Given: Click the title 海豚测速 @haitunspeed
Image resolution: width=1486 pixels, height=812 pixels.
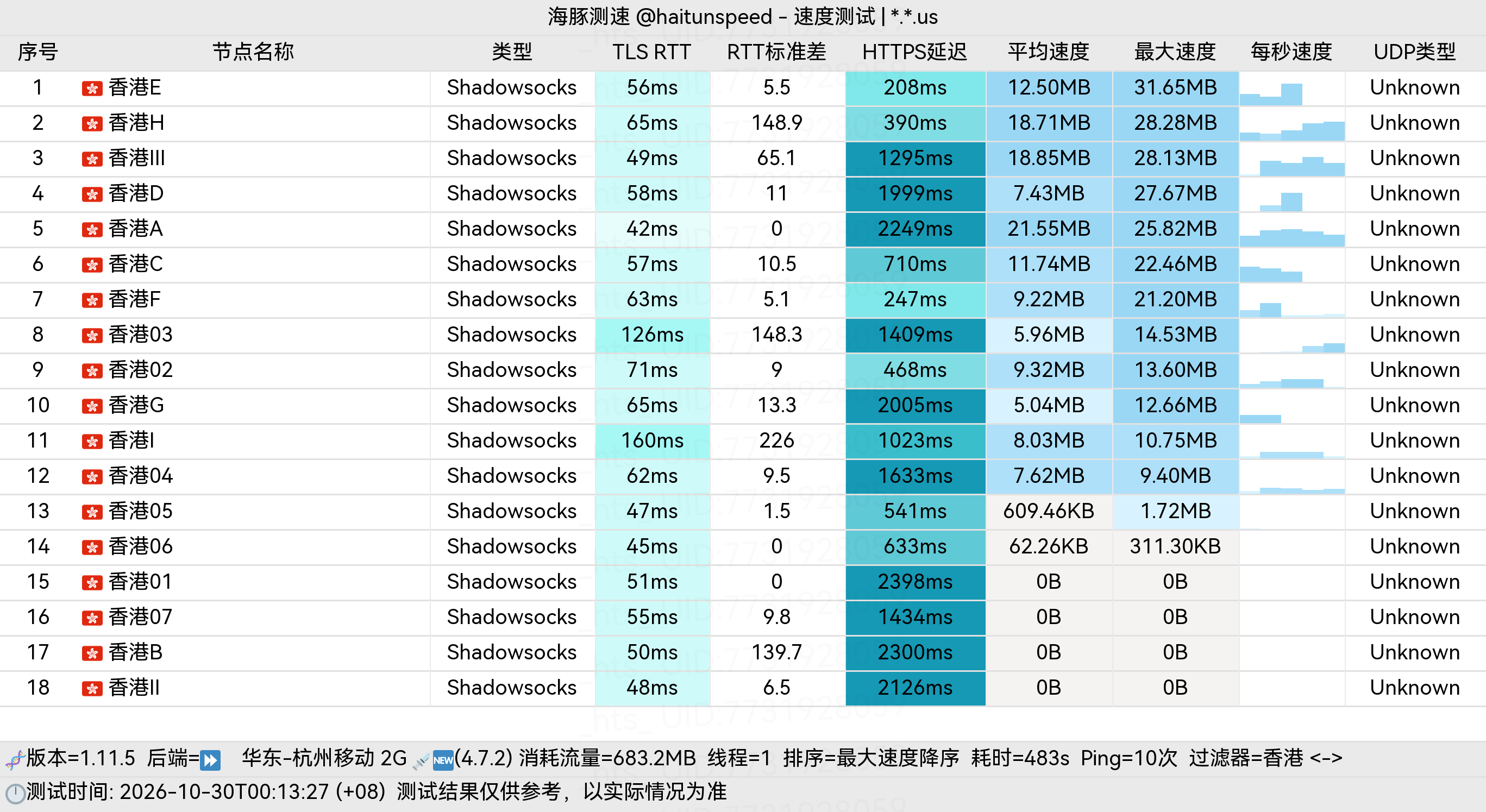Looking at the screenshot, I should click(660, 17).
